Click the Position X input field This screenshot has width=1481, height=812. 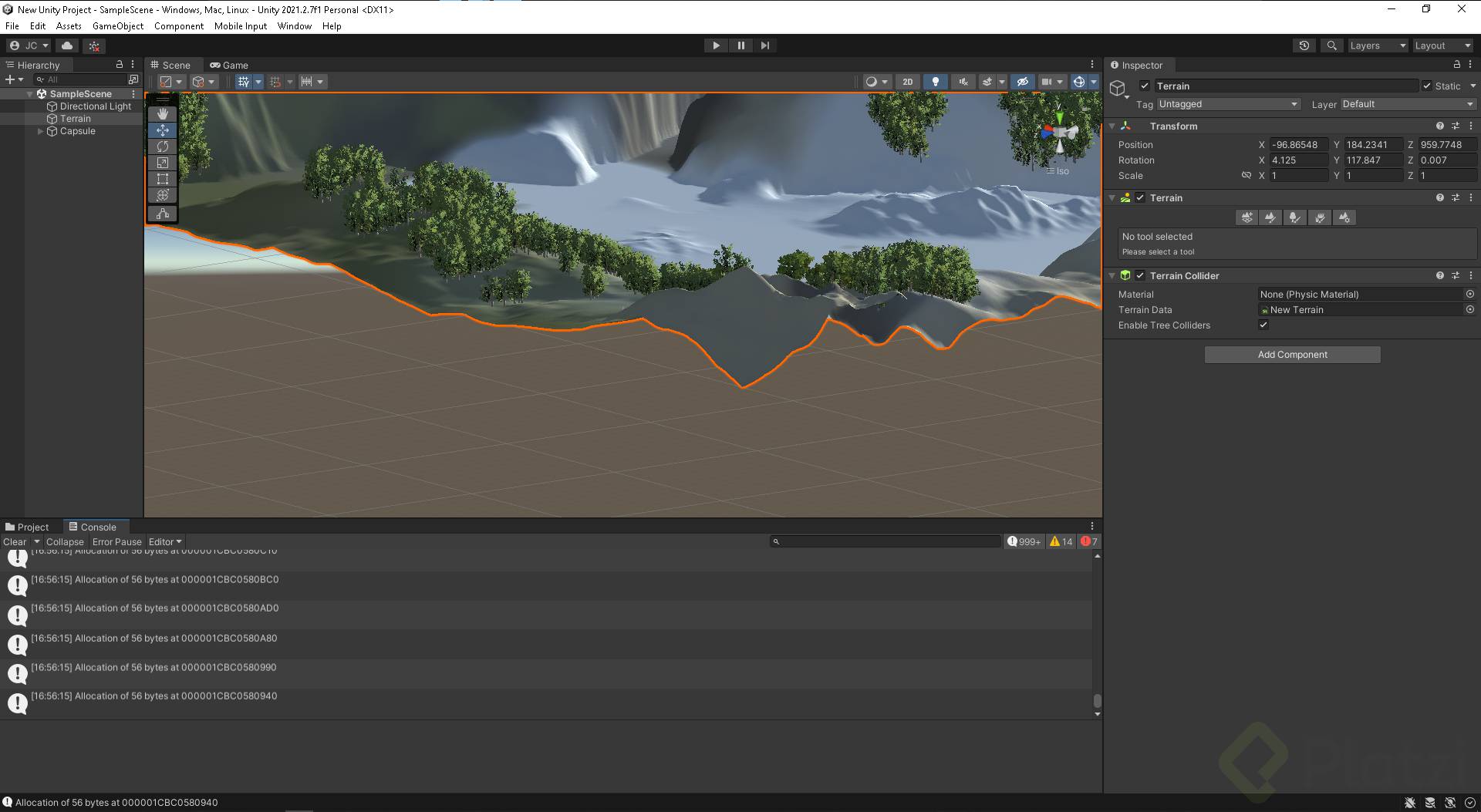tap(1299, 145)
